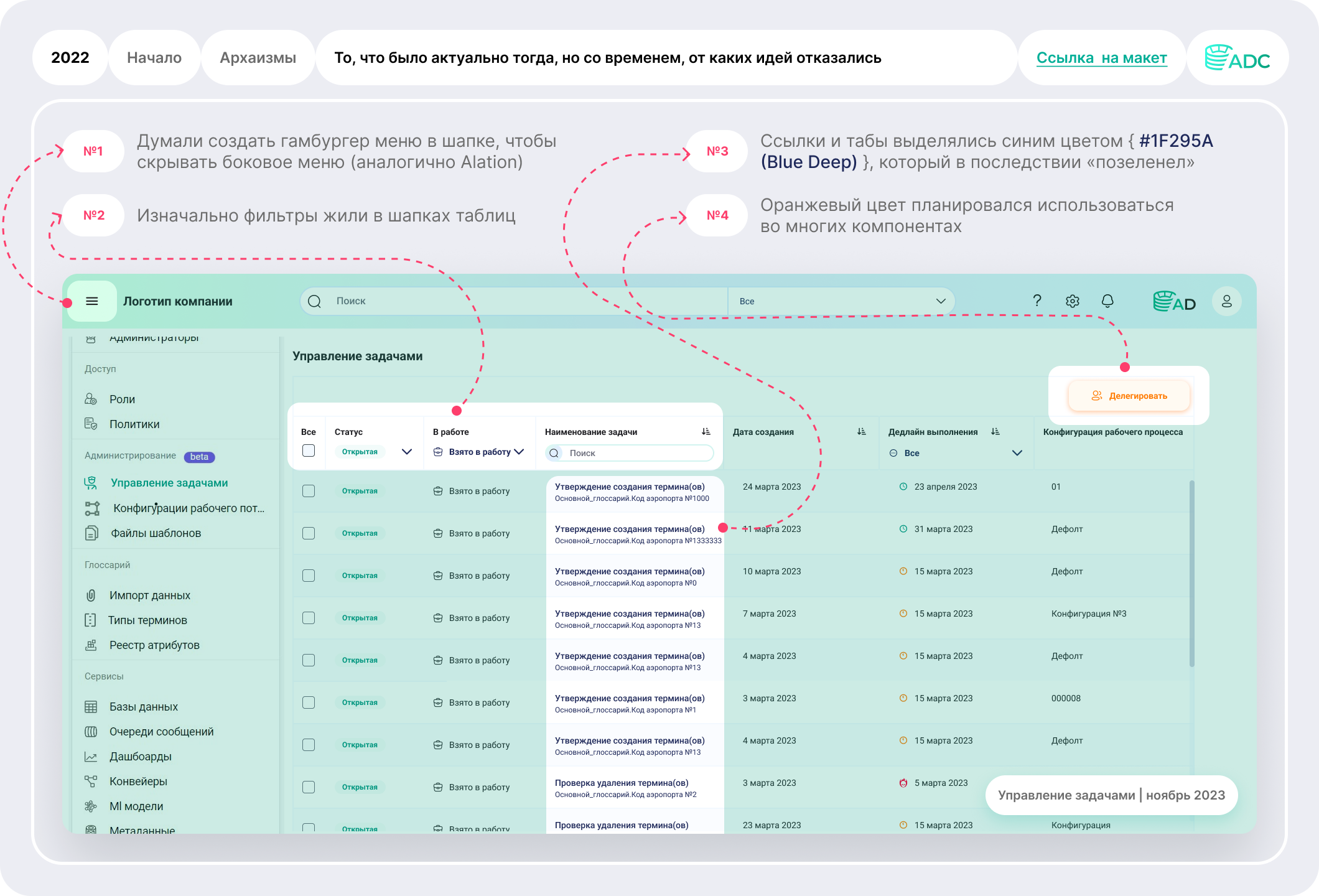Open Базы данных in the sidebar

pos(144,707)
